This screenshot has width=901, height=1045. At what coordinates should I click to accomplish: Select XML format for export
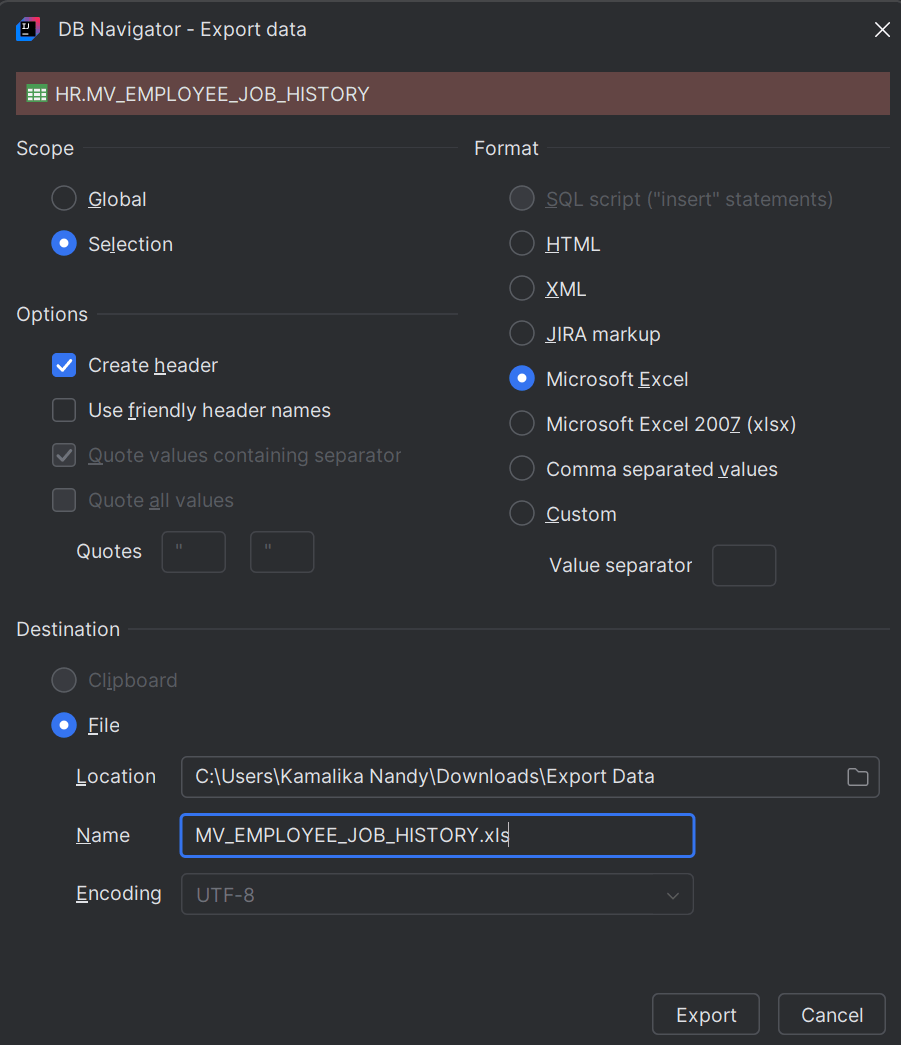[x=521, y=288]
